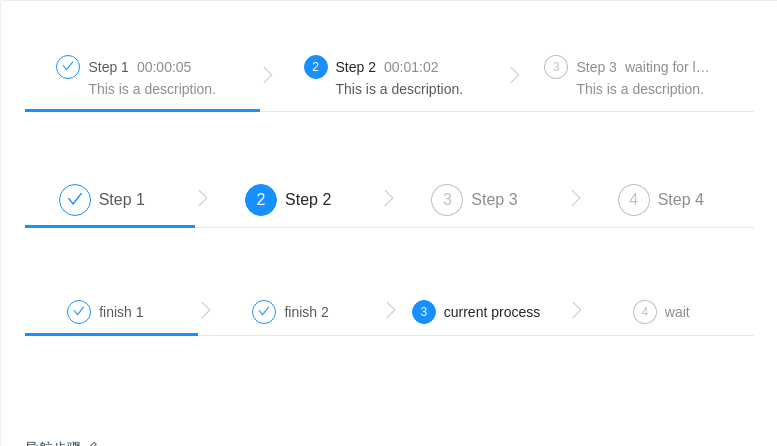The image size is (777, 446).
Task: Click the chevron arrow after finish 2
Action: point(391,310)
